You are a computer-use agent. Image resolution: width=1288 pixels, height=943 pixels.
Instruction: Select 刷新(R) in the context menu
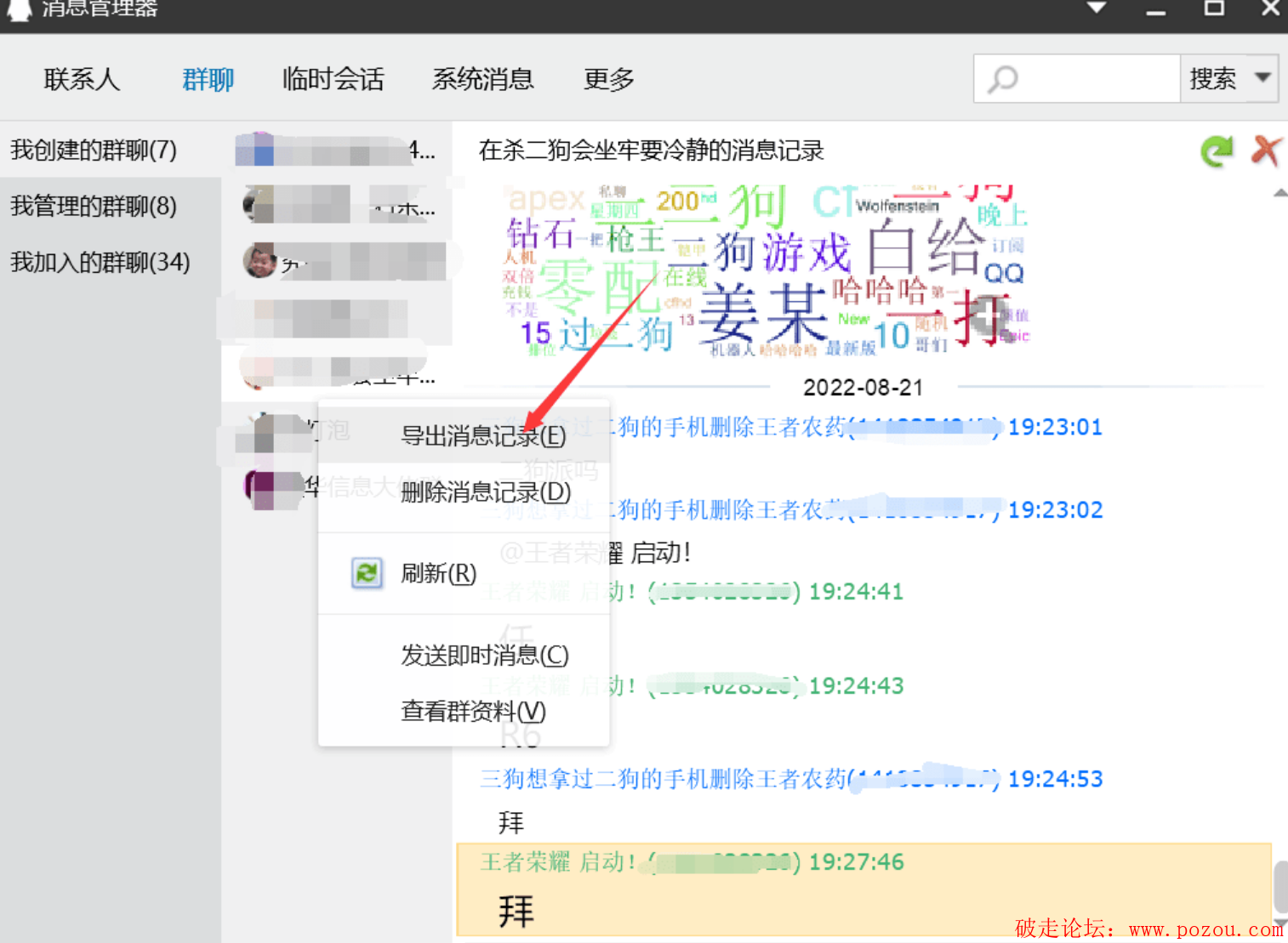pyautogui.click(x=464, y=573)
